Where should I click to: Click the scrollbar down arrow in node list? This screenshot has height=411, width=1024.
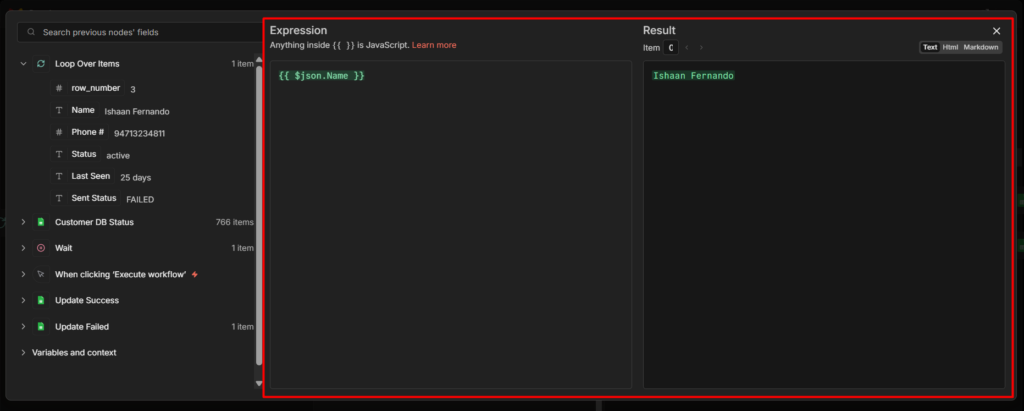259,384
